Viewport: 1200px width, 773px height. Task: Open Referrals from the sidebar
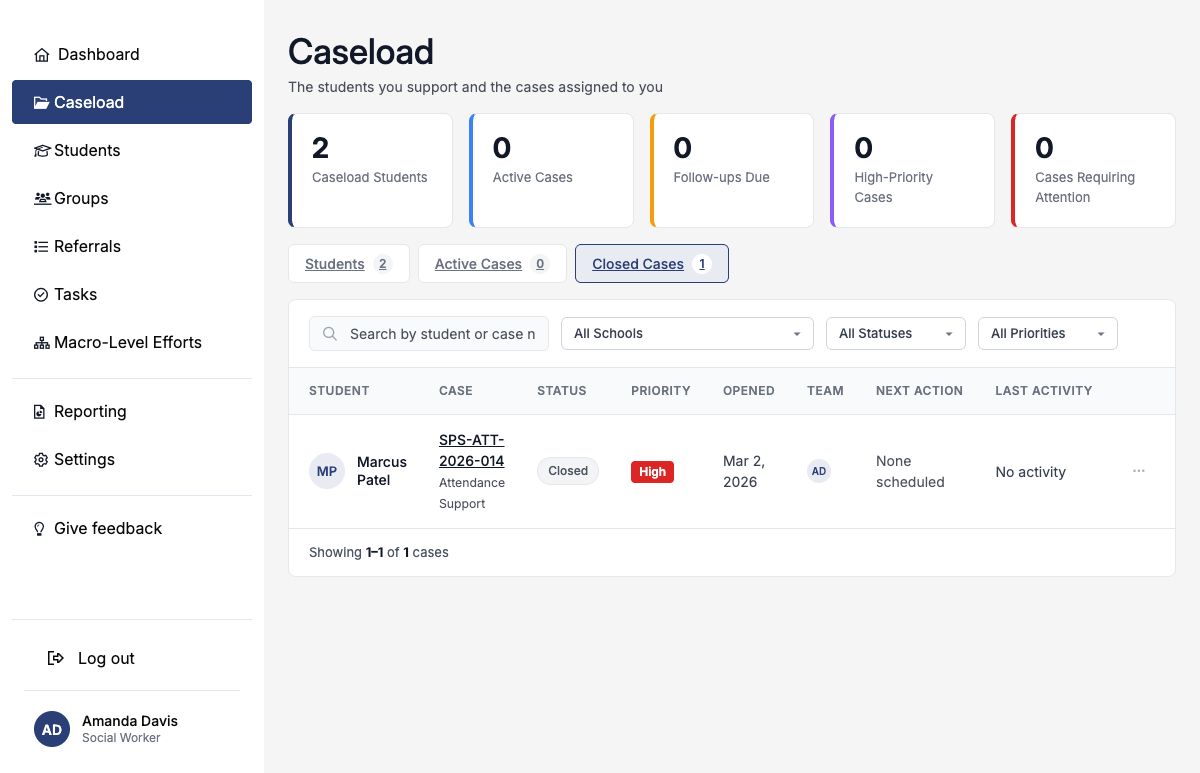point(132,247)
